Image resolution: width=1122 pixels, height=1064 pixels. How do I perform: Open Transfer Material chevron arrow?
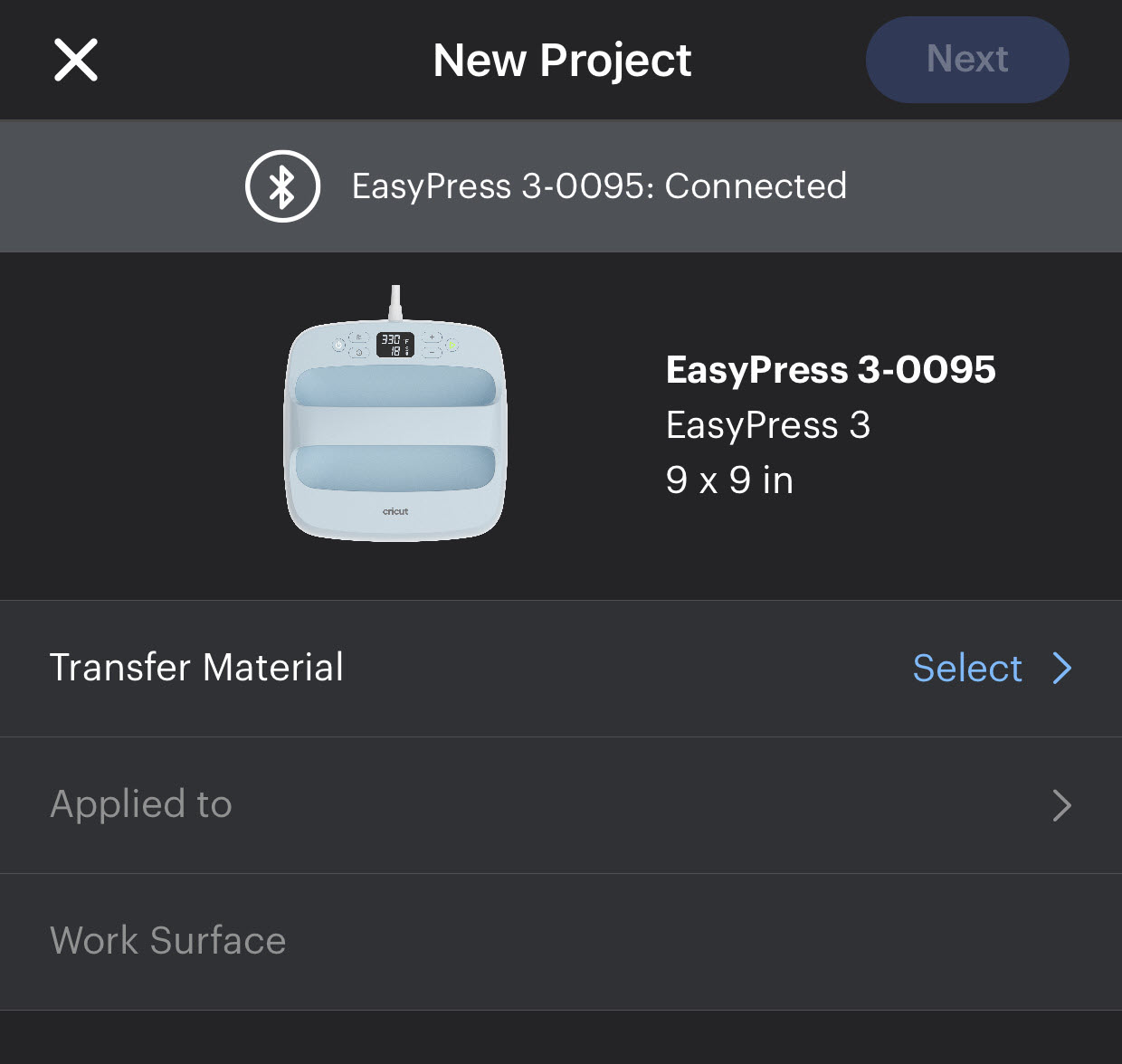(1062, 669)
